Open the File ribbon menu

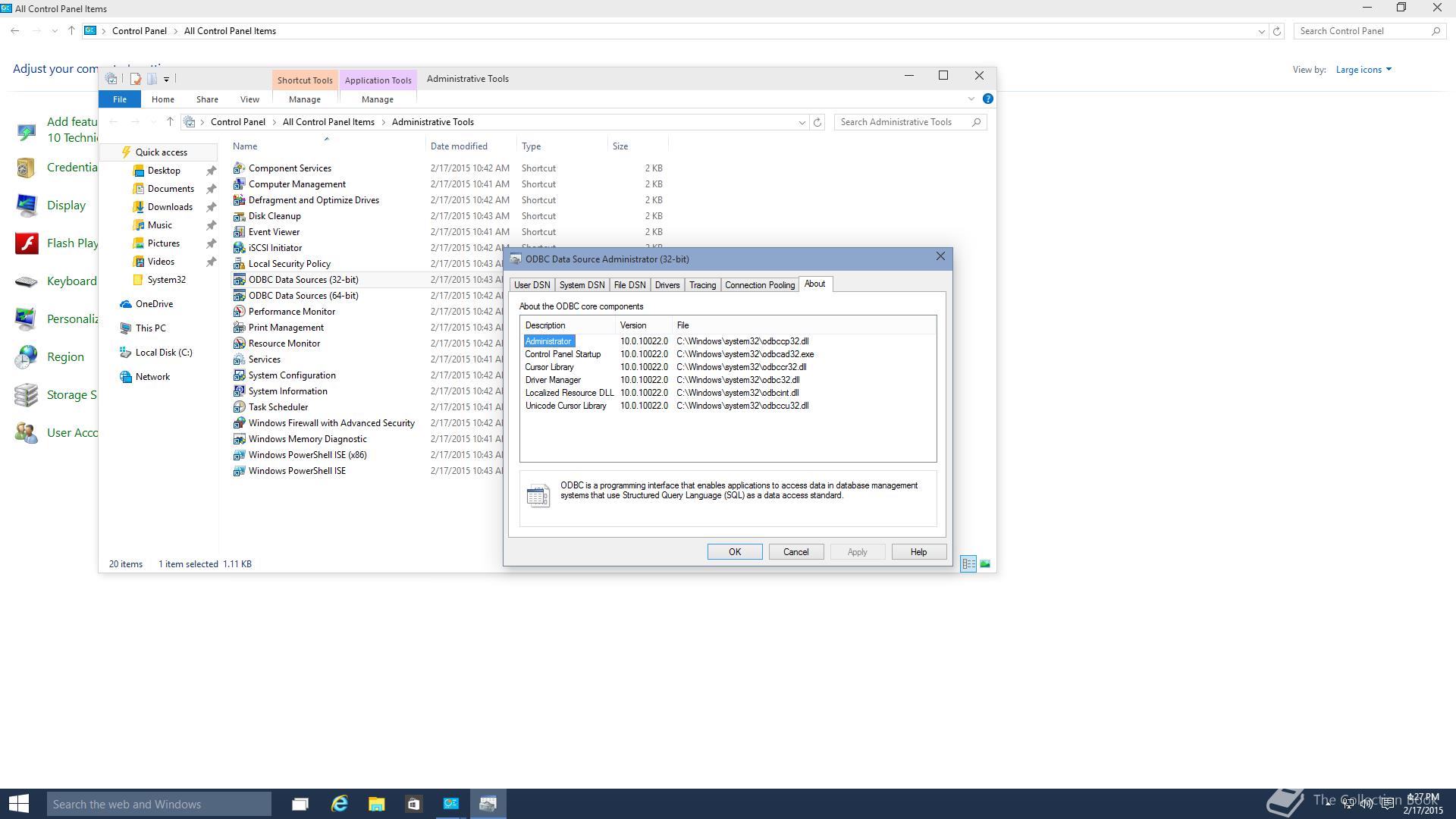120,99
